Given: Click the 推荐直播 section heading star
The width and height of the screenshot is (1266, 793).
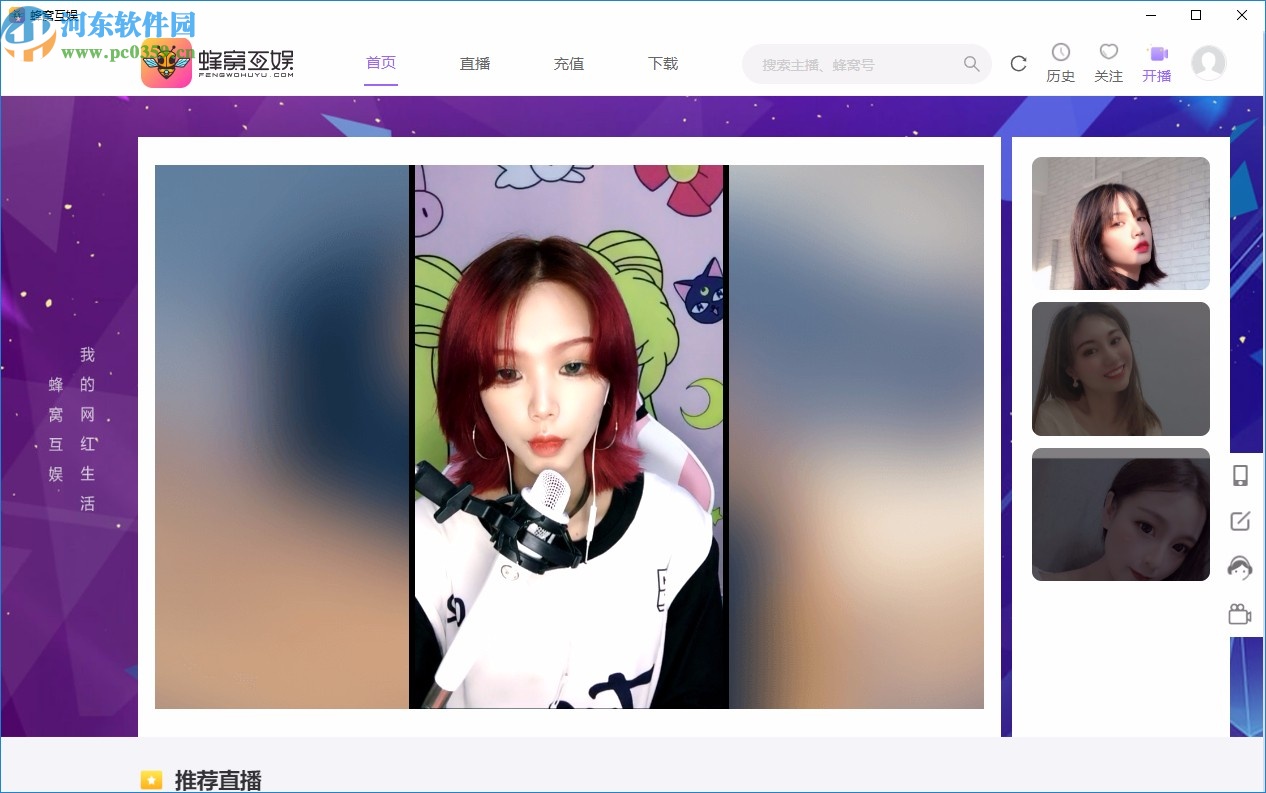Looking at the screenshot, I should [x=151, y=780].
